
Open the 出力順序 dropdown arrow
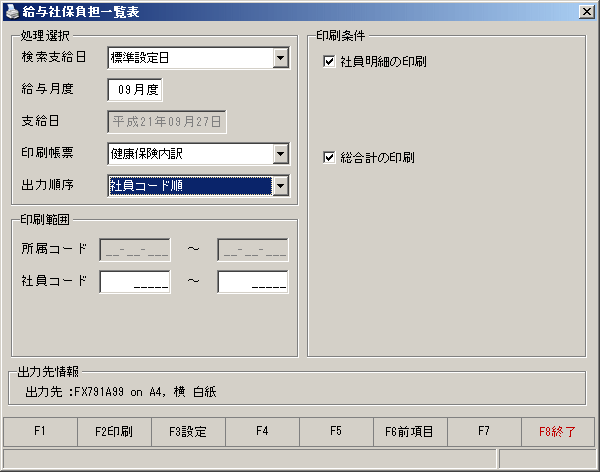coord(280,186)
